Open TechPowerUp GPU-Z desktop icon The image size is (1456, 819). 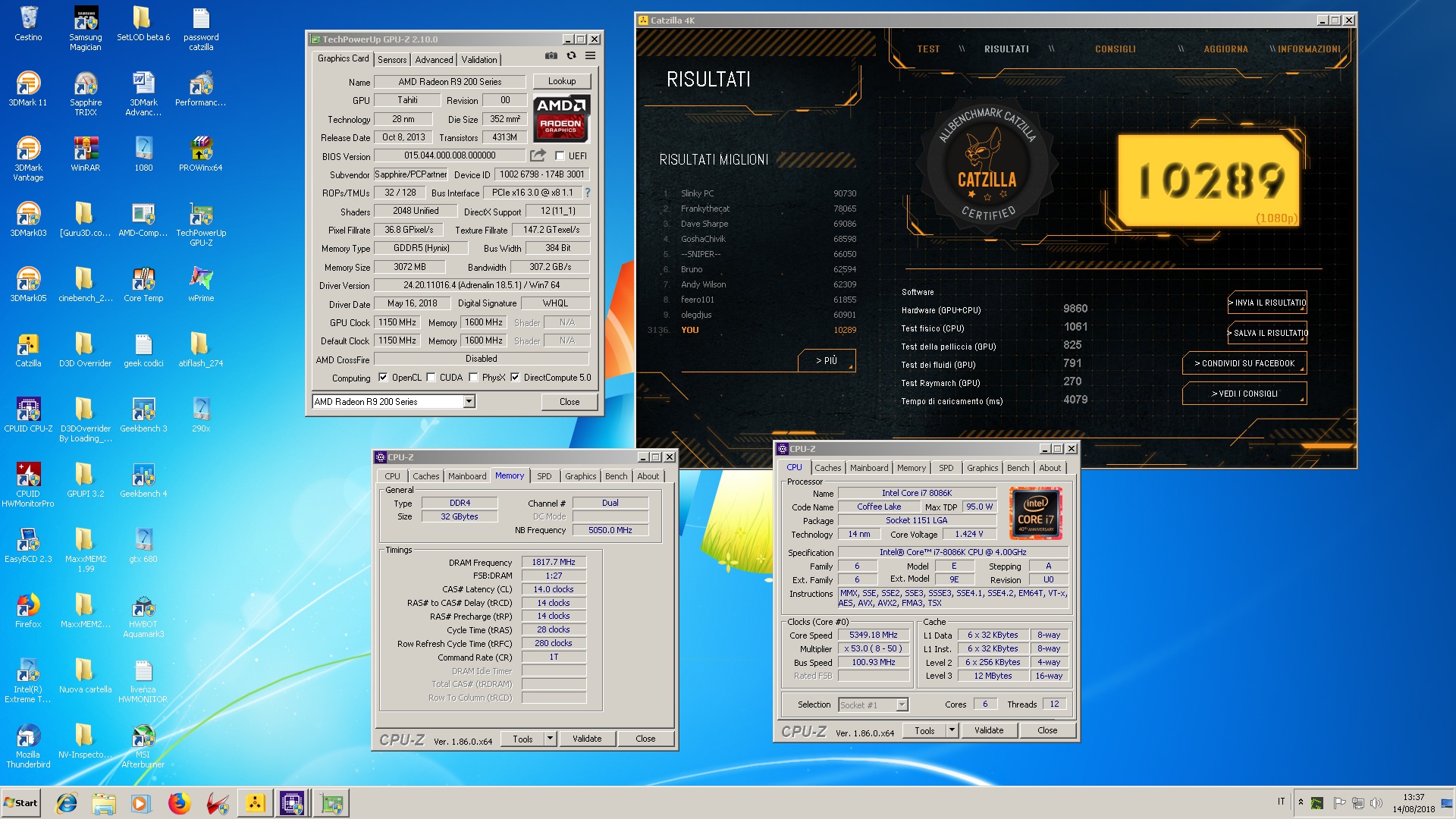(201, 224)
